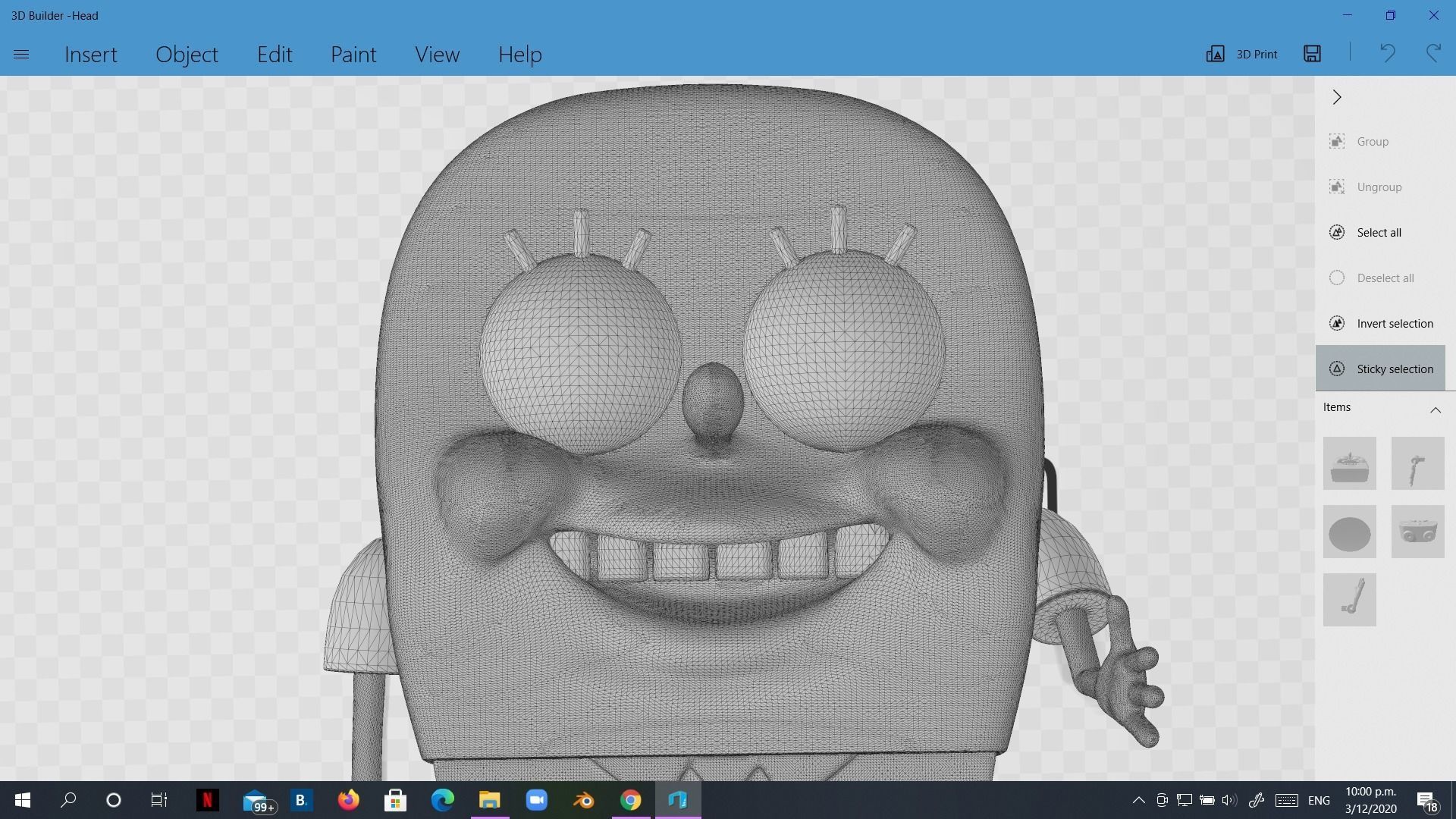The width and height of the screenshot is (1456, 819).
Task: Save the model with the disk icon
Action: click(1312, 53)
